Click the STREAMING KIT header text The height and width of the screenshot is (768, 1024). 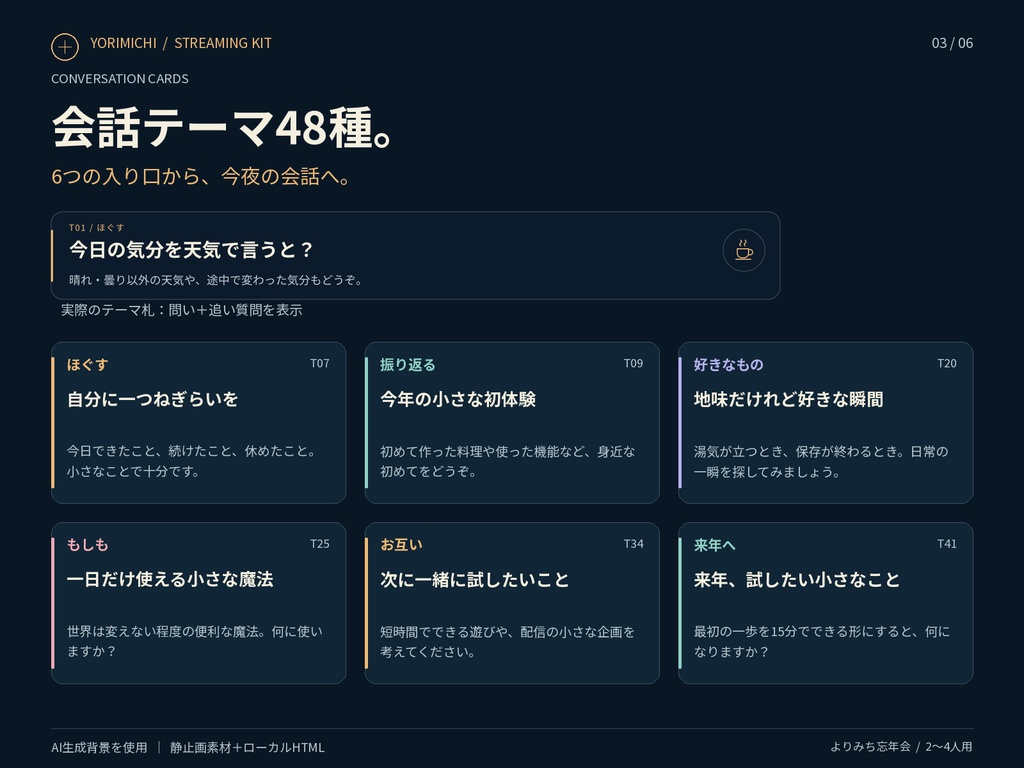coord(223,43)
